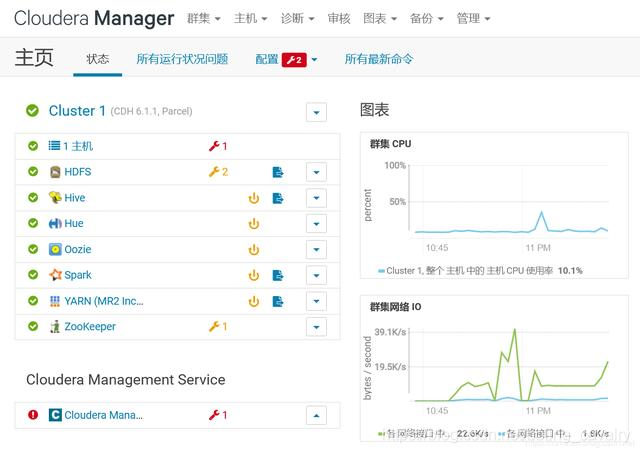
Task: Open the ZooKeeper actions dropdown
Action: tap(316, 327)
